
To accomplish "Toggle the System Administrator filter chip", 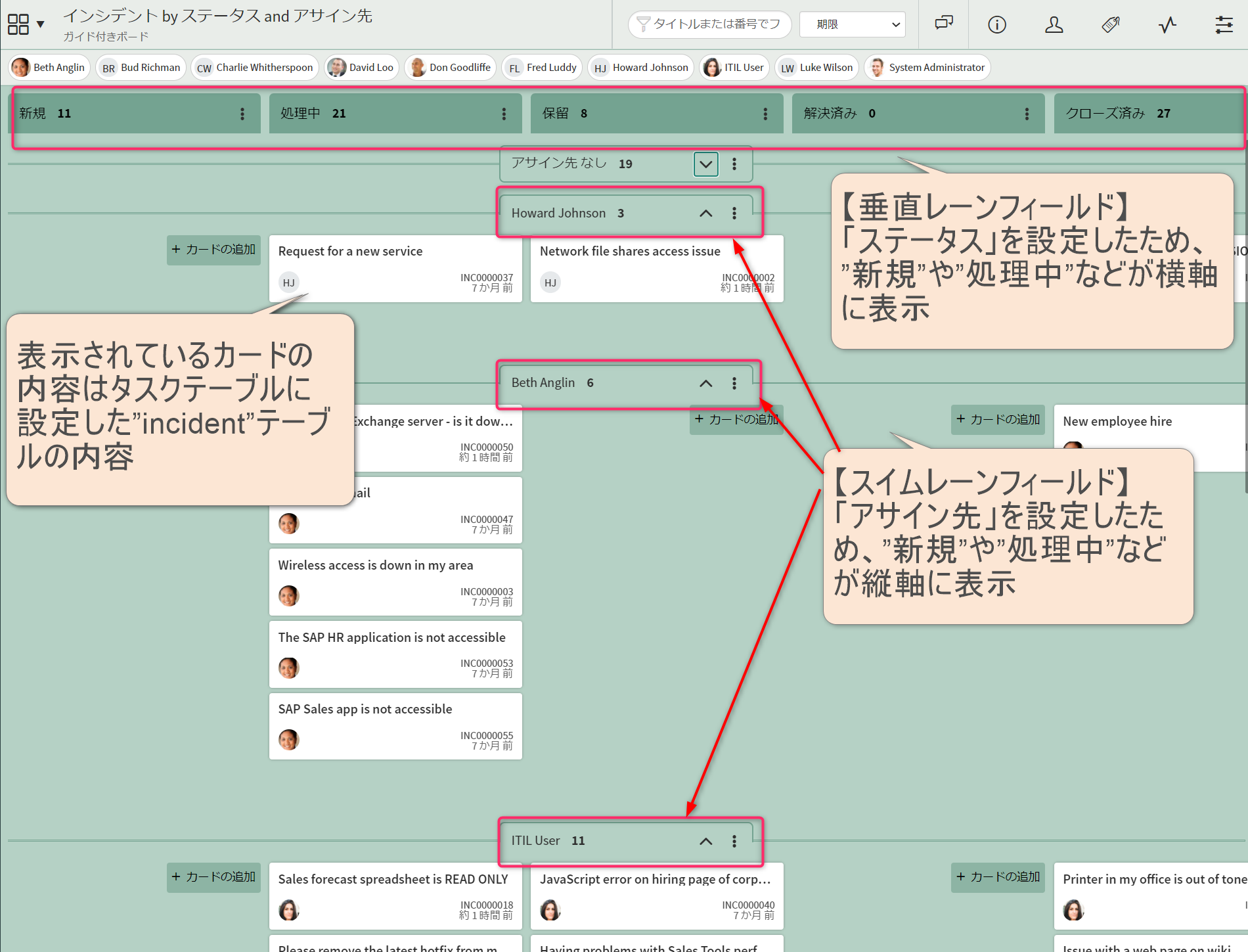I will [x=926, y=67].
